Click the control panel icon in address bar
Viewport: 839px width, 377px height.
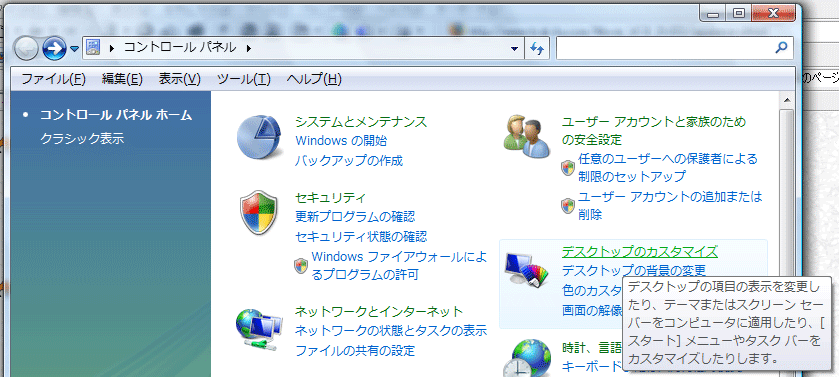(93, 48)
